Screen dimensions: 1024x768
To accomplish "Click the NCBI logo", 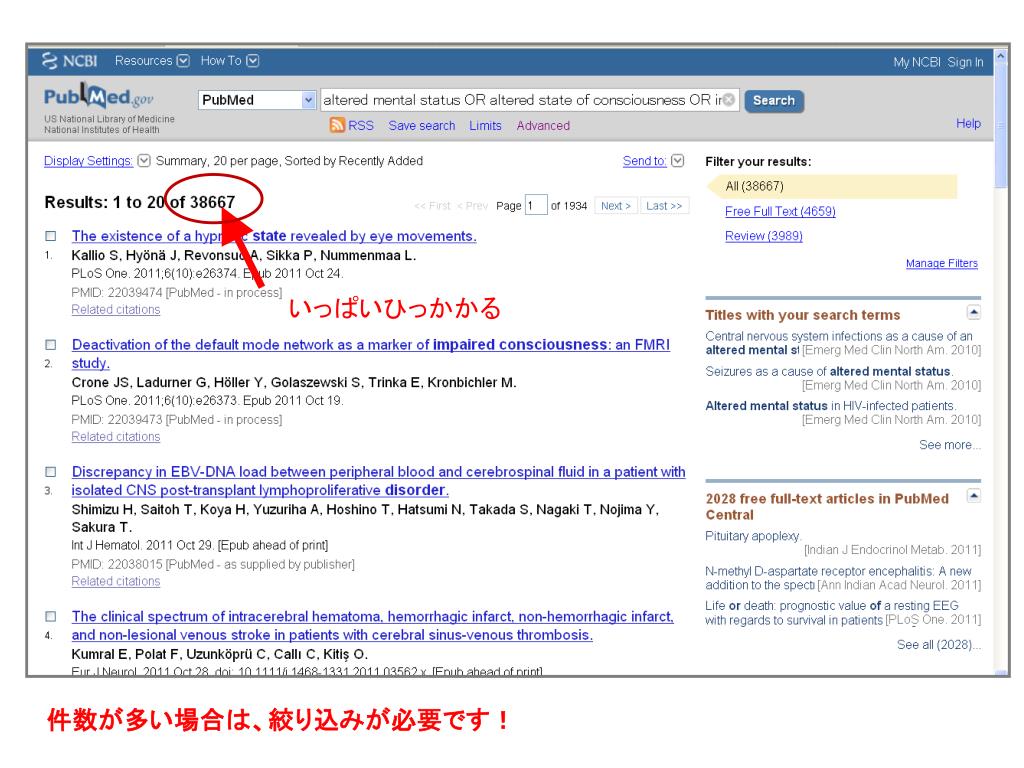I will (69, 61).
